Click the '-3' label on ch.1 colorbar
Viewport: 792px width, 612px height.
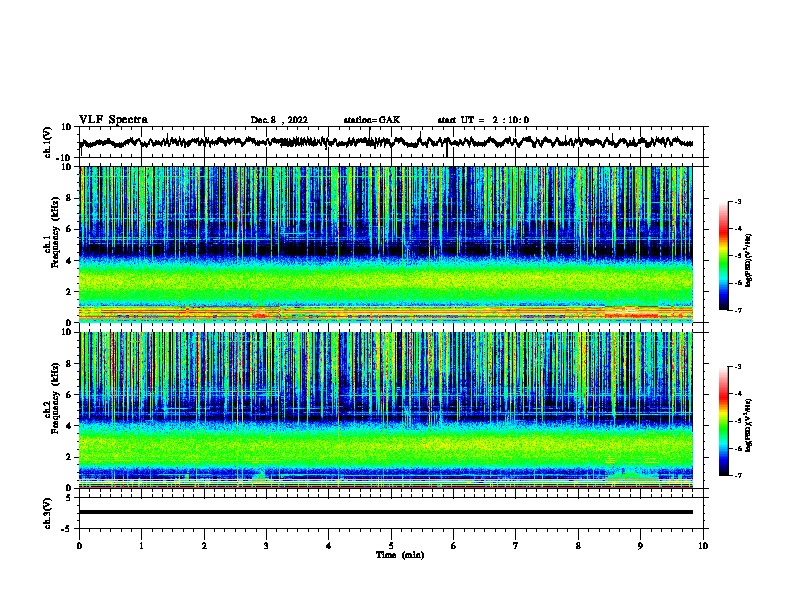click(737, 202)
